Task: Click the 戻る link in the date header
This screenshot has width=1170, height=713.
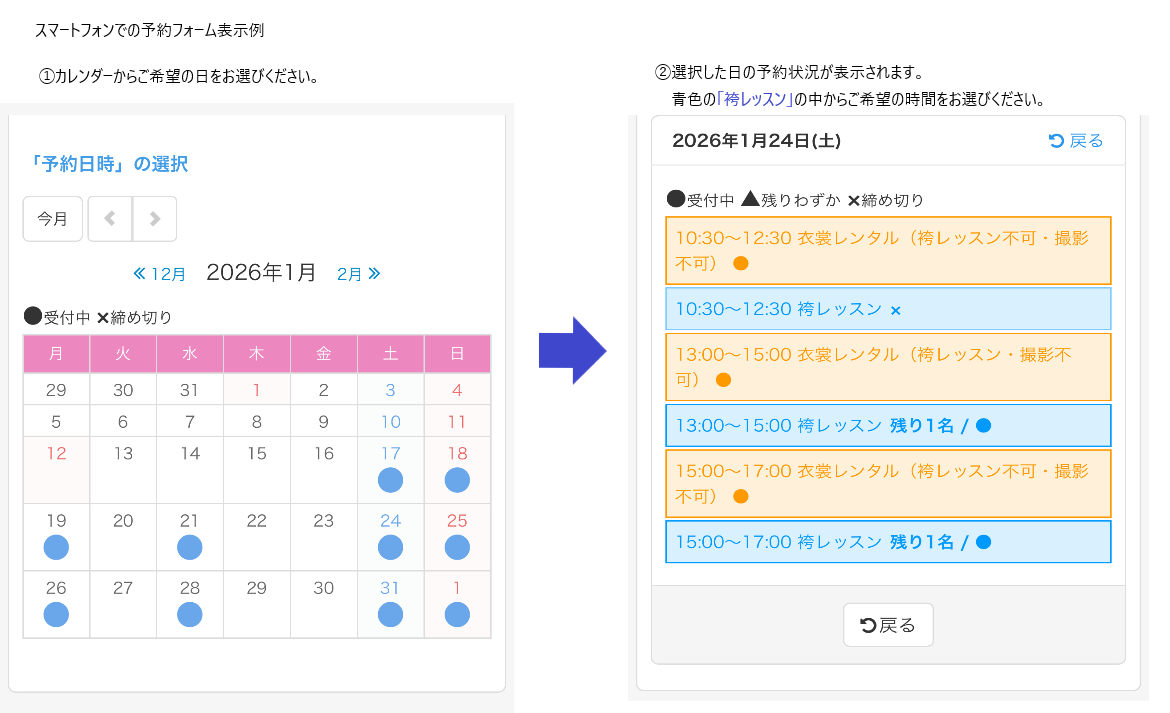Action: pyautogui.click(x=1076, y=141)
